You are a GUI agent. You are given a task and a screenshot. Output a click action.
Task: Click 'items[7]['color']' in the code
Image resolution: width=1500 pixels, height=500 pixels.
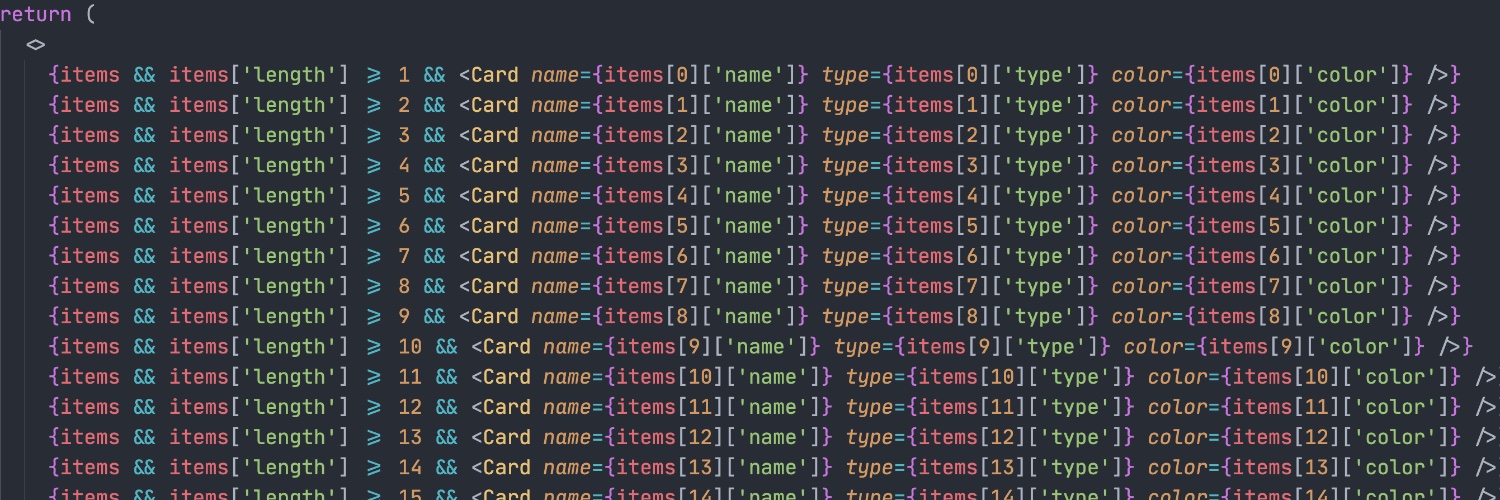[x=1299, y=286]
